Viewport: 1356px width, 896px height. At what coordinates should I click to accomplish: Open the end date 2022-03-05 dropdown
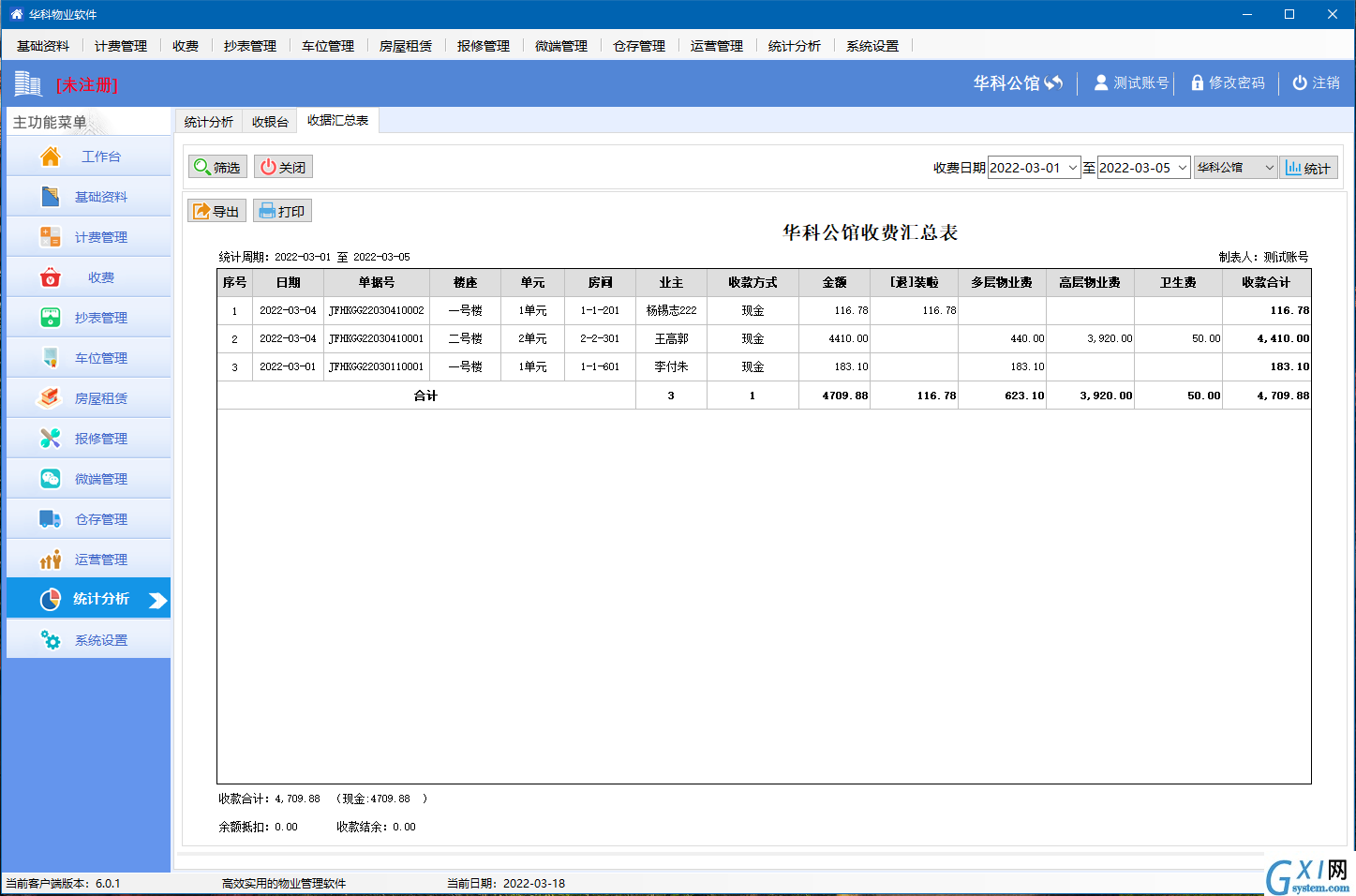[x=1182, y=168]
